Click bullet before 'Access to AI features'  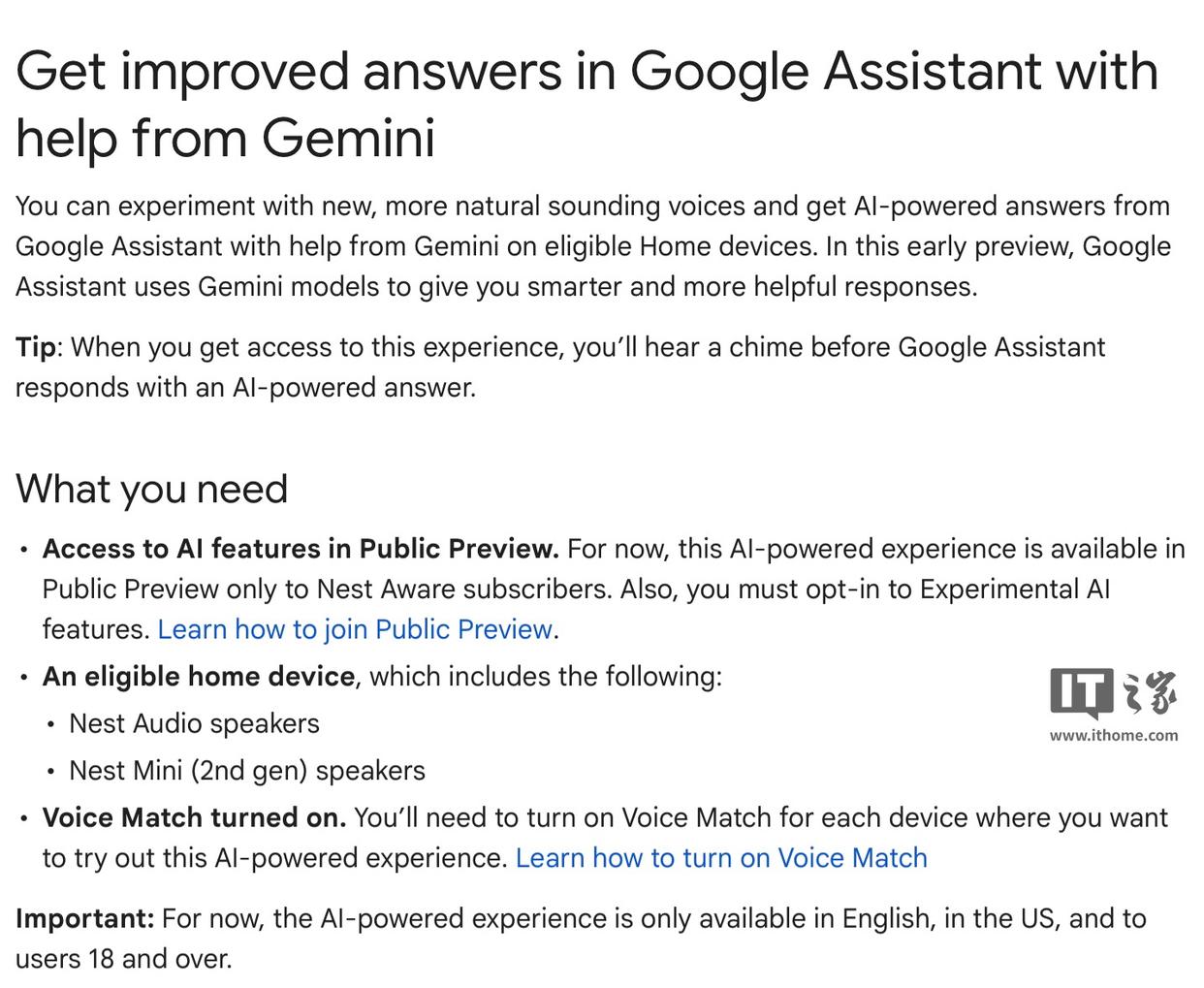[x=24, y=550]
